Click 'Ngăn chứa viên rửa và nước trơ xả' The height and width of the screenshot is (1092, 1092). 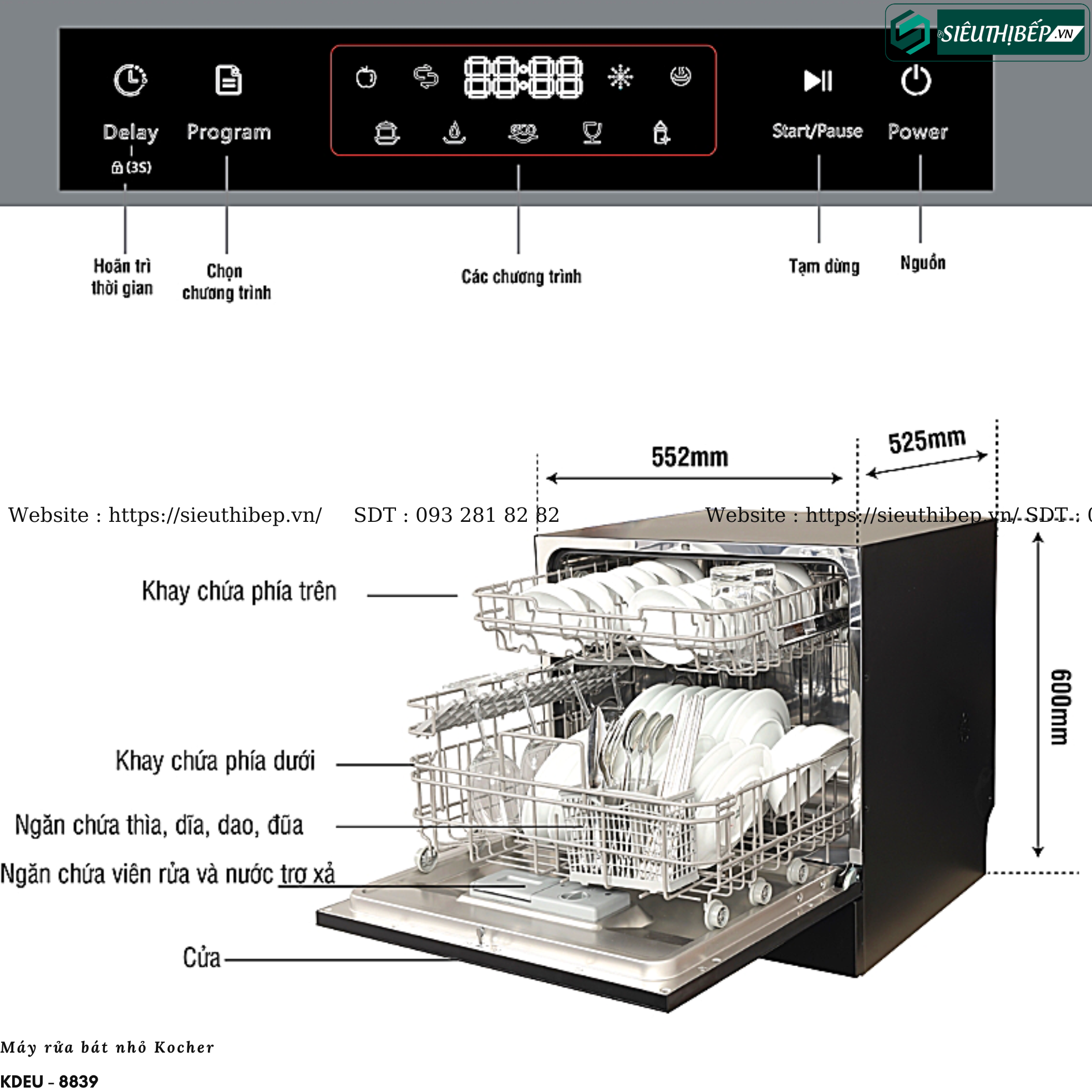point(167,875)
